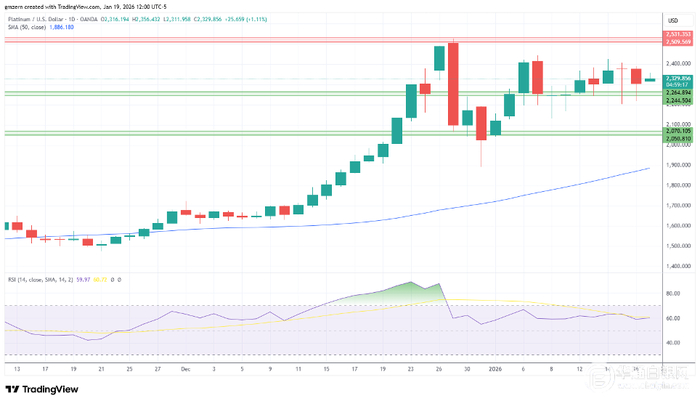Select the 2,070.105 green support price label
Viewport: 700px width, 404px height.
pyautogui.click(x=678, y=131)
